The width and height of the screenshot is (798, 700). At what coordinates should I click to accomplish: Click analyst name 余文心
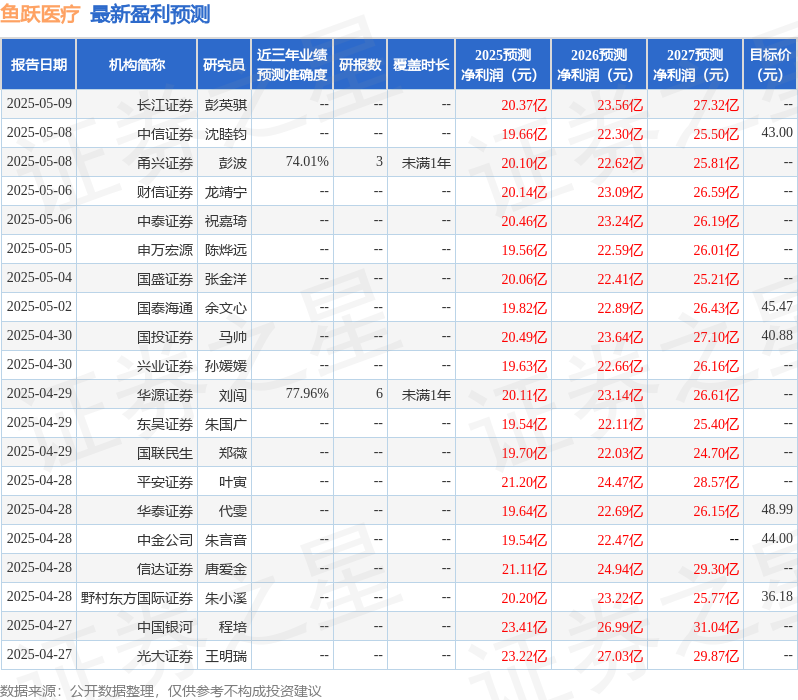point(226,309)
